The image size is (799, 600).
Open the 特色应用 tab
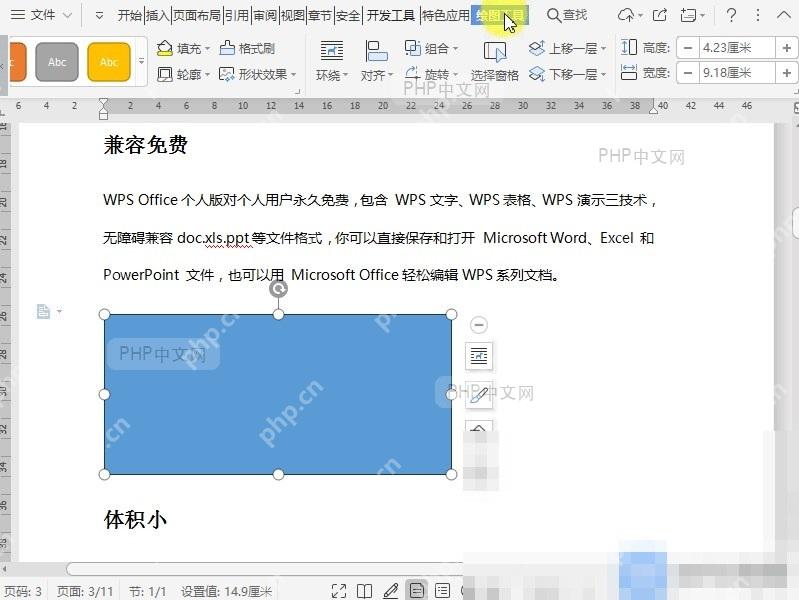pos(446,16)
